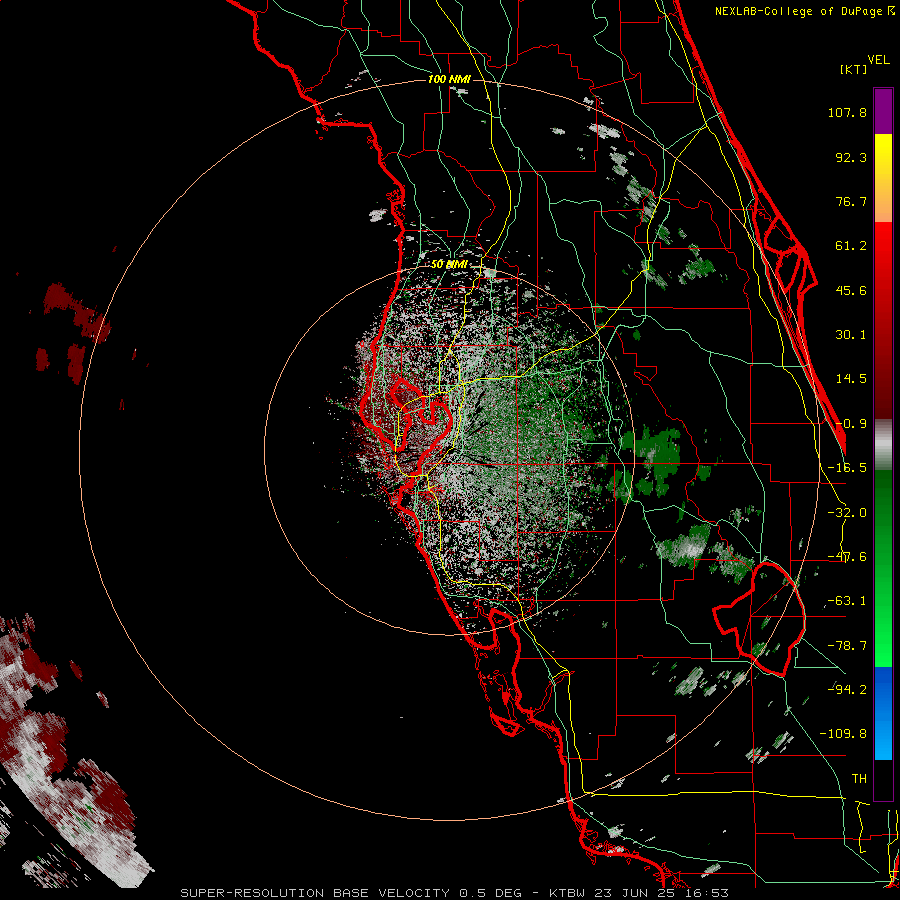This screenshot has width=900, height=900.
Task: Click the -32.0 velocity scale value
Action: click(847, 513)
